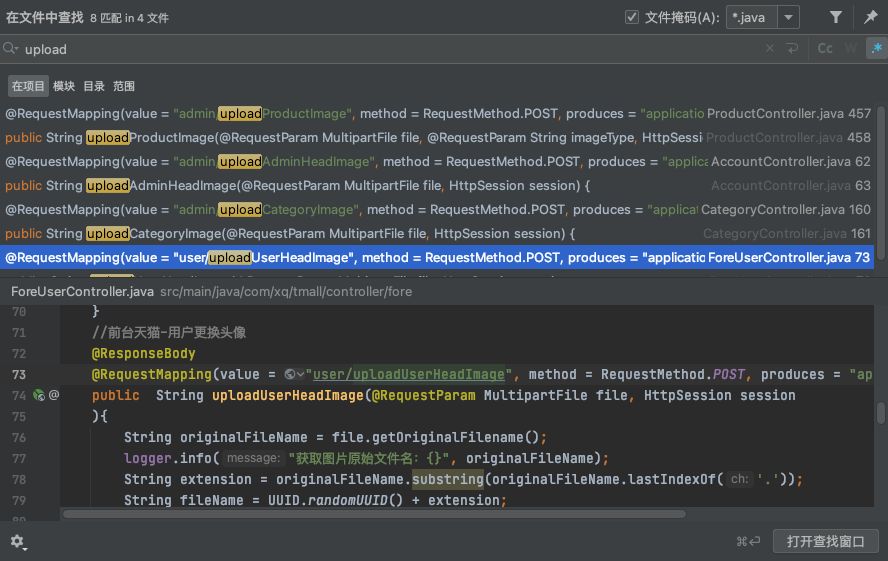
Task: Click the line 74 gutter bean icon
Action: (38, 395)
